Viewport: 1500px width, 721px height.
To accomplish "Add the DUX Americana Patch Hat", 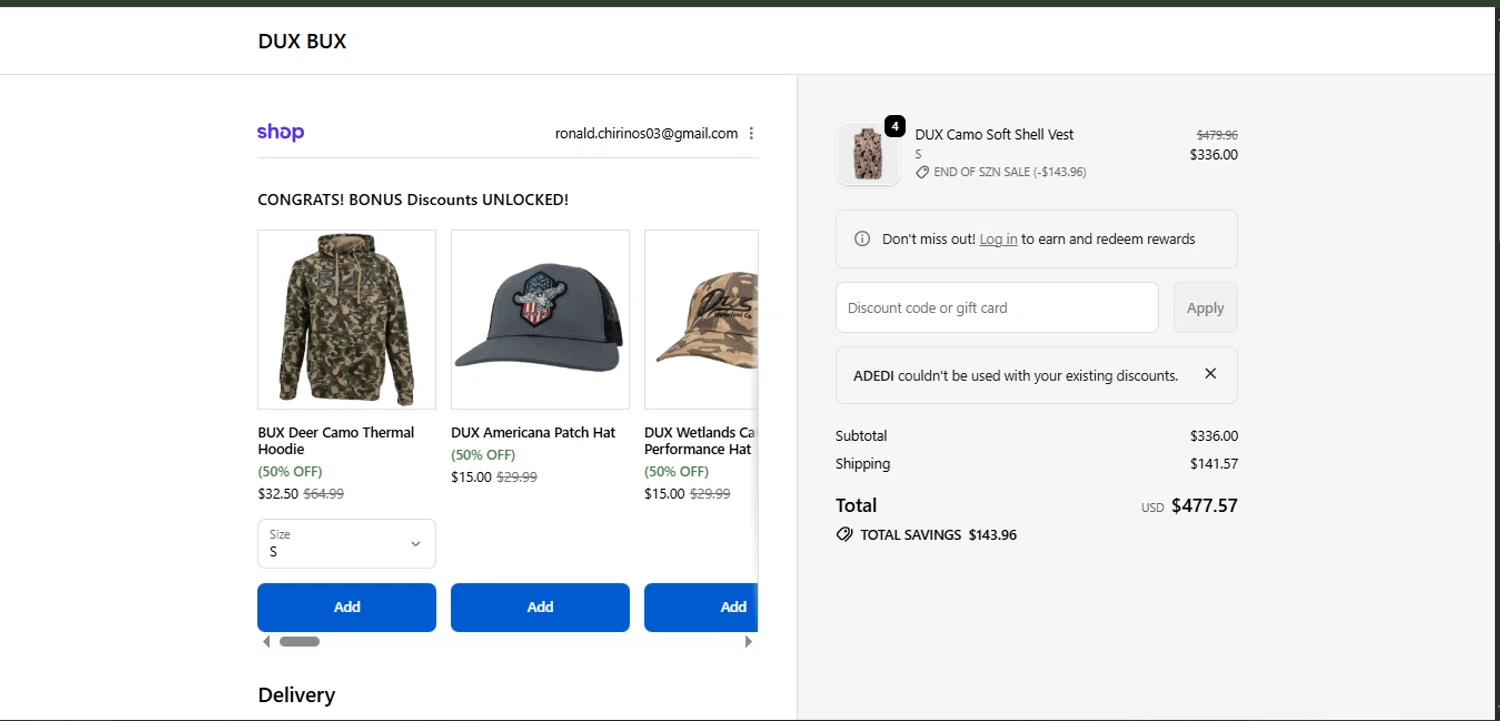I will (x=540, y=607).
